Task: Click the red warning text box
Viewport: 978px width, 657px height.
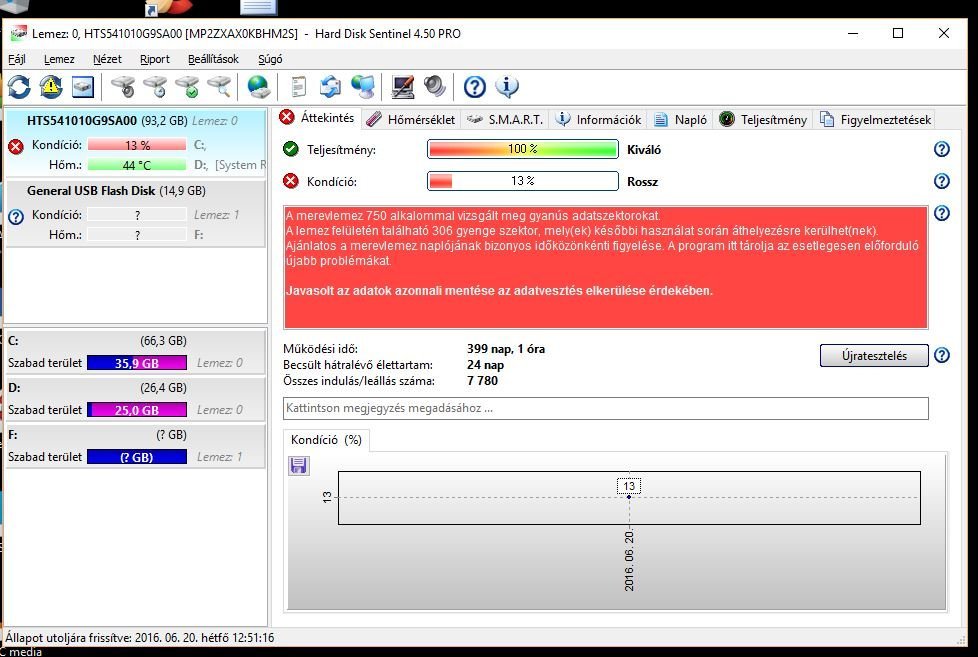Action: pos(606,267)
